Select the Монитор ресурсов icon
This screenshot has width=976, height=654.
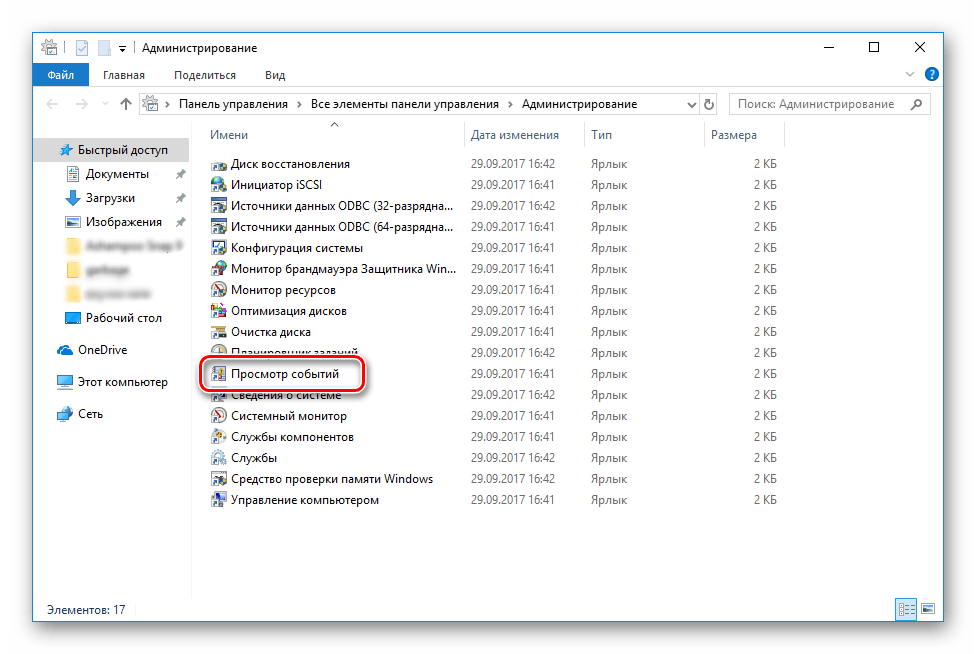[x=219, y=290]
